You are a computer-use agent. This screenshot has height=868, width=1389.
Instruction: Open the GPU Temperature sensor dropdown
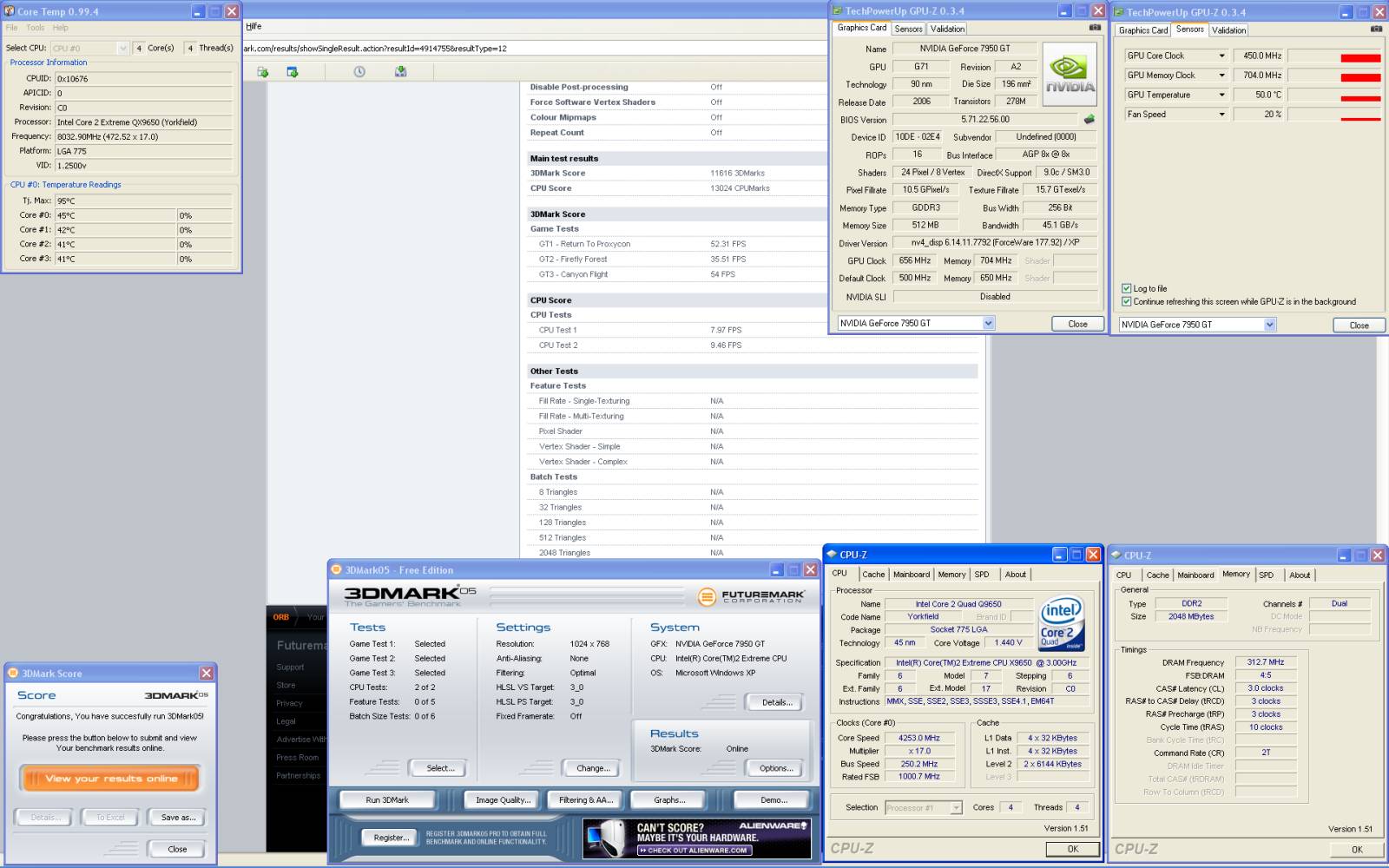(1221, 95)
